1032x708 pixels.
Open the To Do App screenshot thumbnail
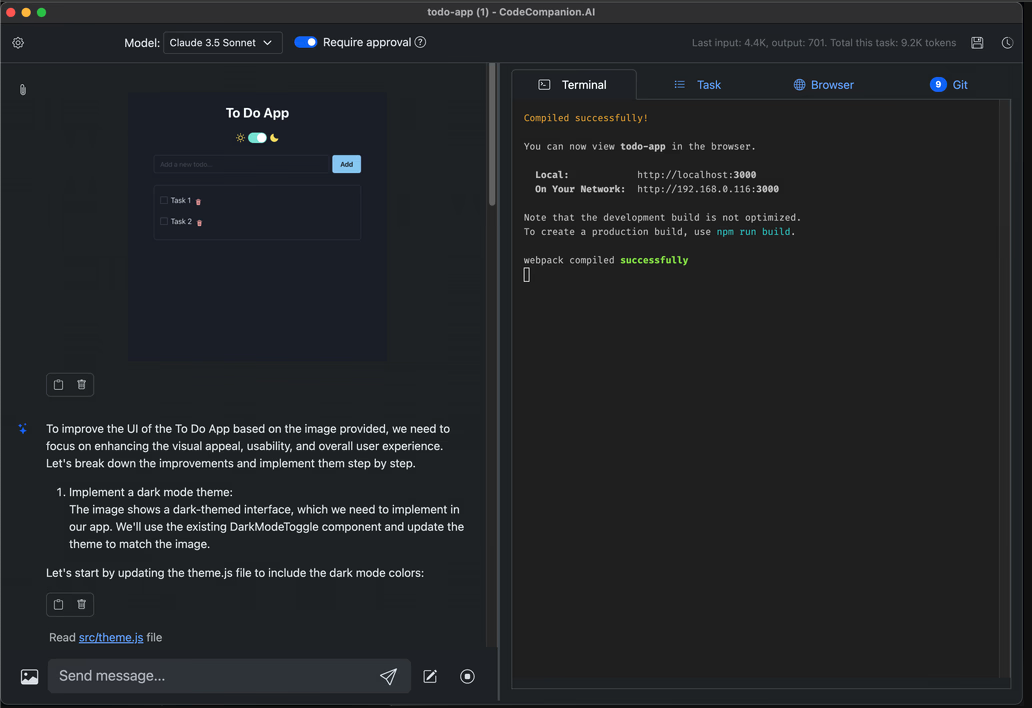click(x=257, y=226)
